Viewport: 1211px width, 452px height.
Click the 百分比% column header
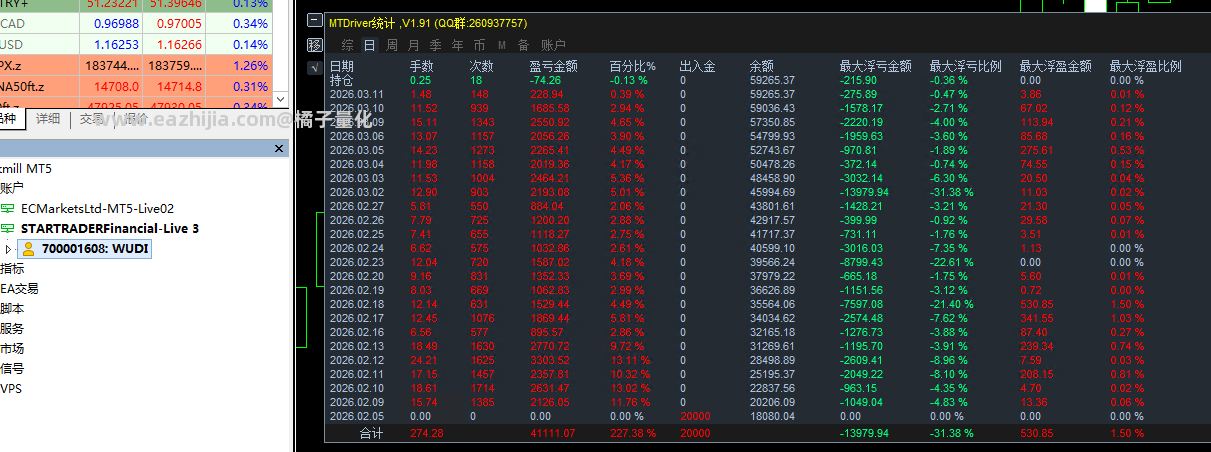(x=633, y=67)
